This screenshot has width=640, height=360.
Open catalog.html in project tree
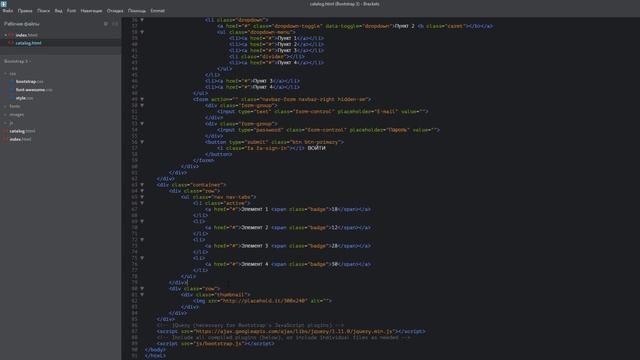pos(22,131)
